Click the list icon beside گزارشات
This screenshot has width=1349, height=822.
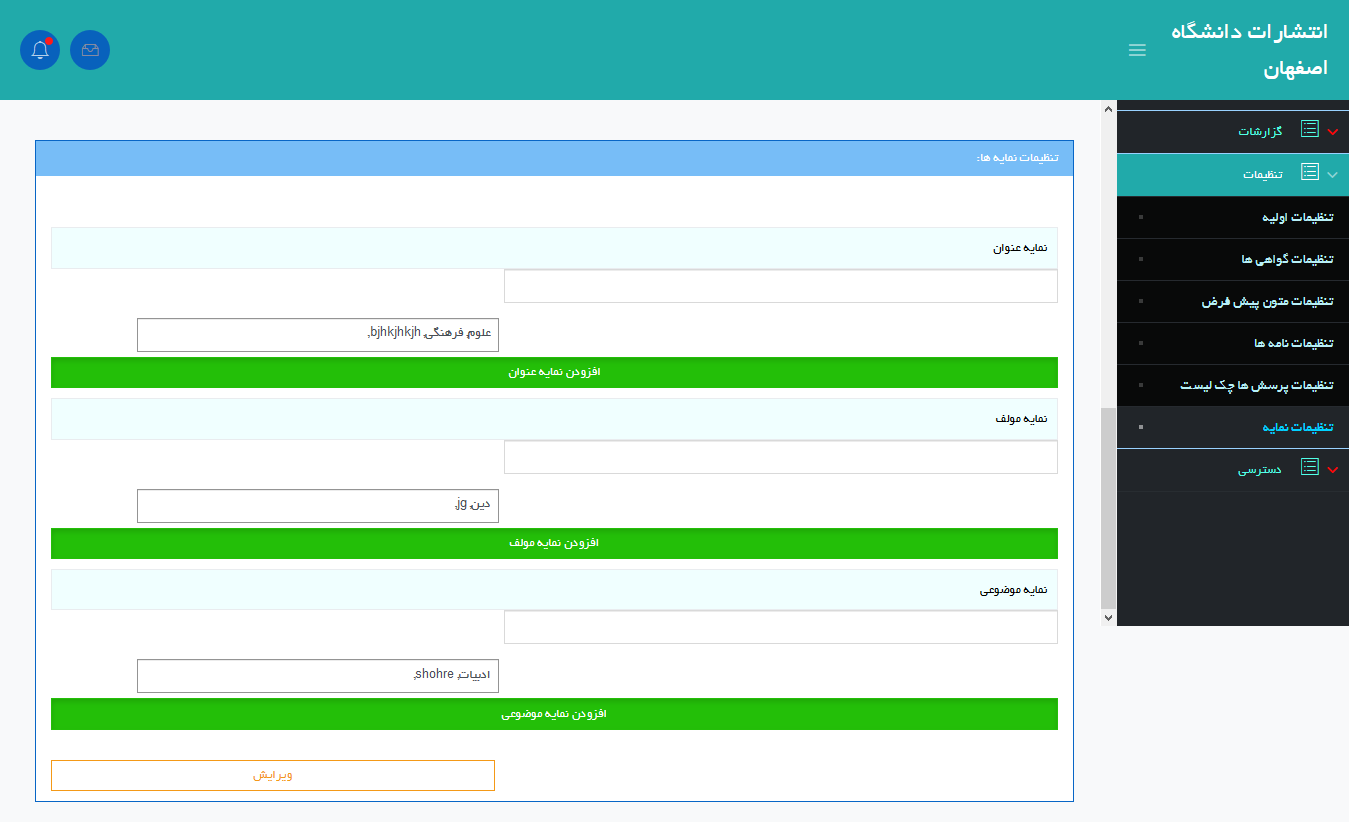click(1309, 130)
